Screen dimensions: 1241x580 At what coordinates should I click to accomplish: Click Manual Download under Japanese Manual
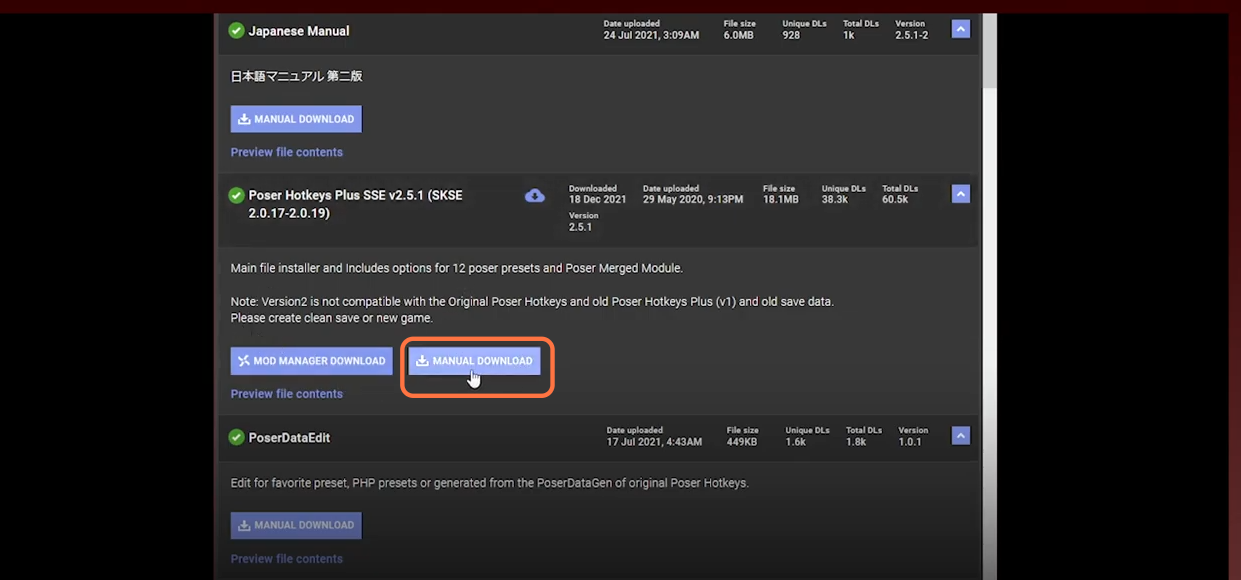pyautogui.click(x=296, y=119)
